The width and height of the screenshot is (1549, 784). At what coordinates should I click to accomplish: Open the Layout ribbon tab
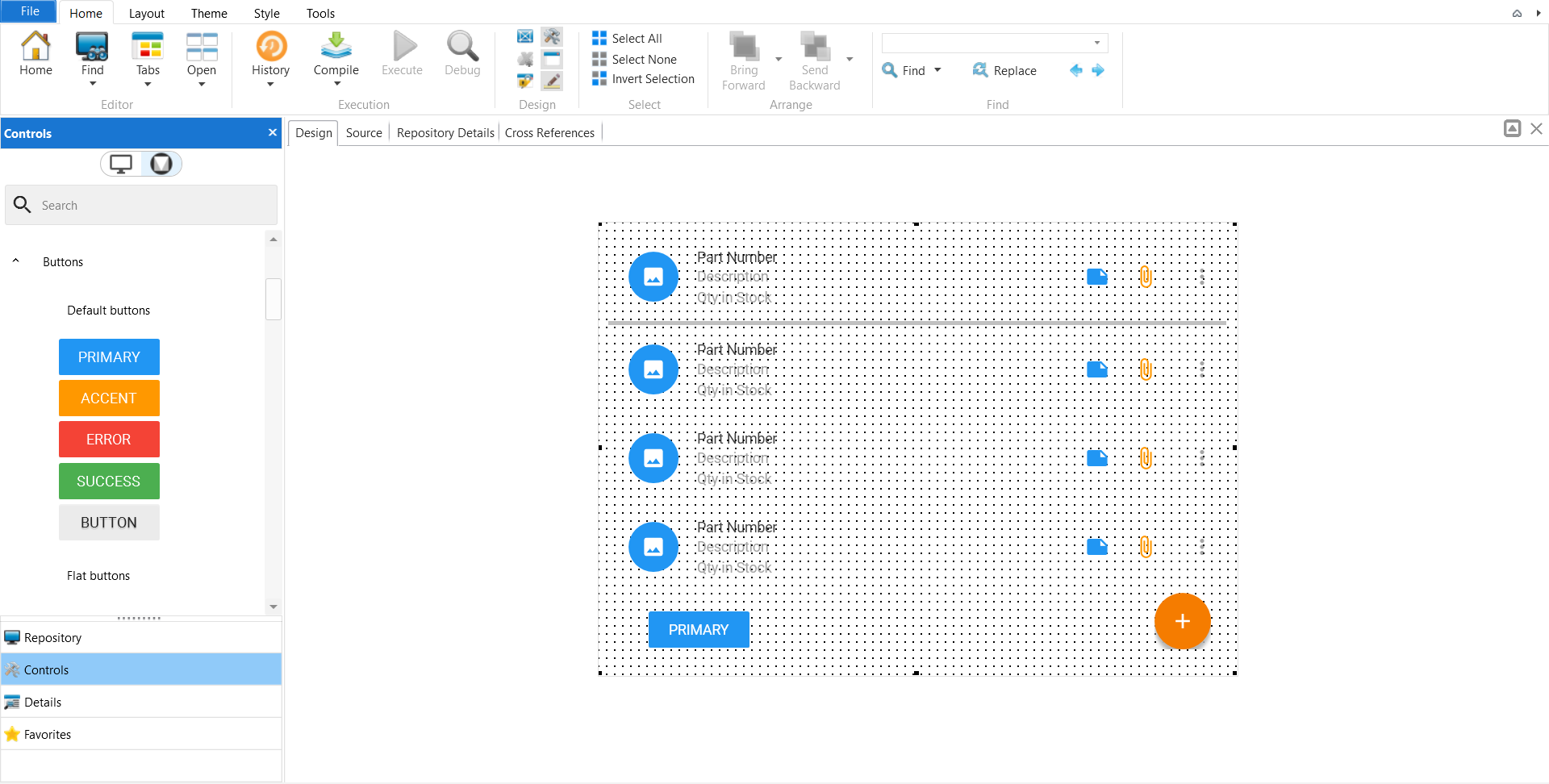(x=146, y=13)
